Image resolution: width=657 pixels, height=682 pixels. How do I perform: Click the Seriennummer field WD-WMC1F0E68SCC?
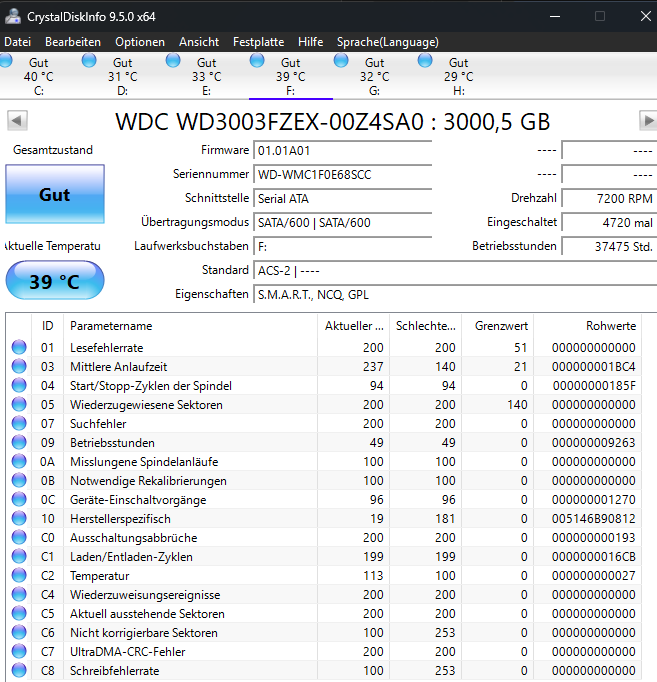click(x=343, y=174)
